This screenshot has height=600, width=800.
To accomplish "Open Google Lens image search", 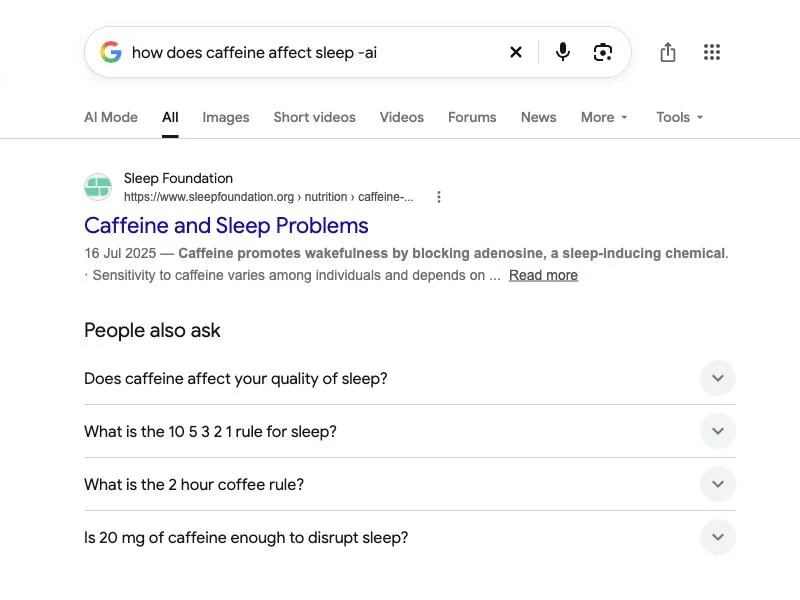I will tap(603, 52).
